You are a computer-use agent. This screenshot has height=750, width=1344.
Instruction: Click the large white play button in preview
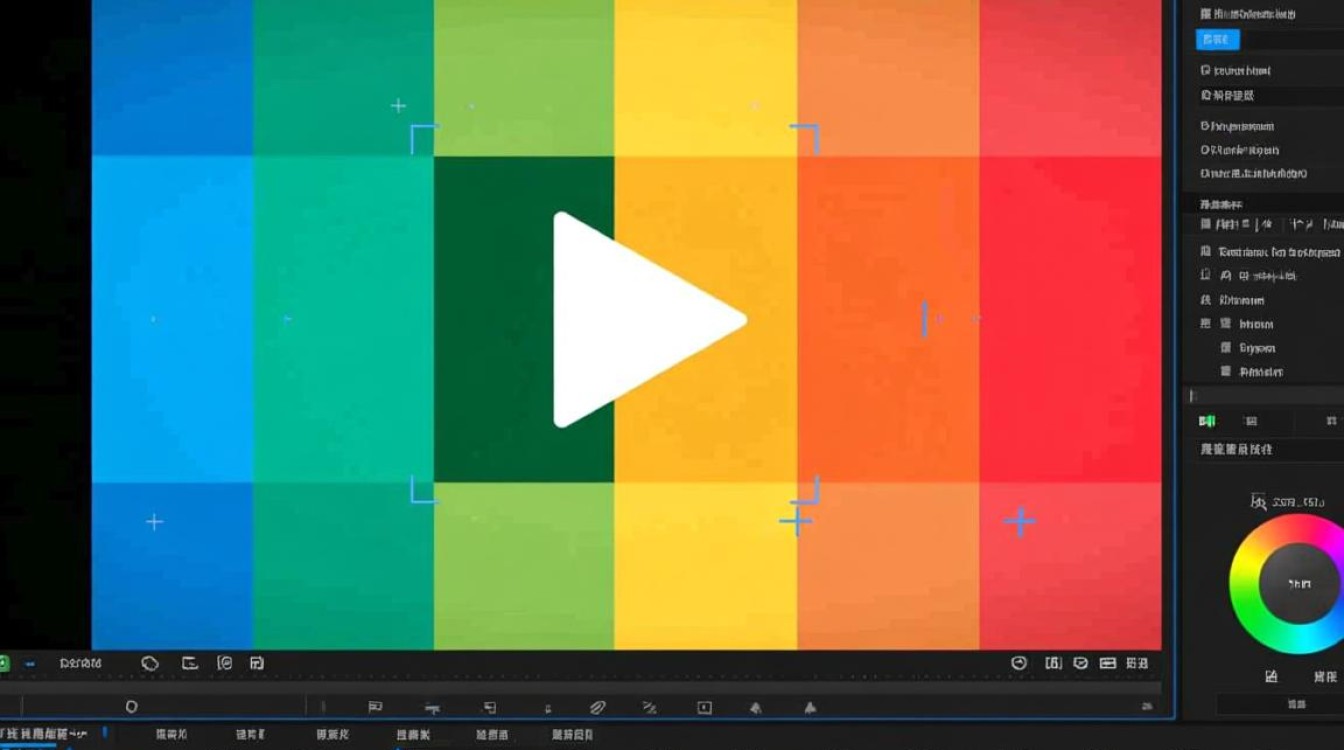(x=640, y=320)
